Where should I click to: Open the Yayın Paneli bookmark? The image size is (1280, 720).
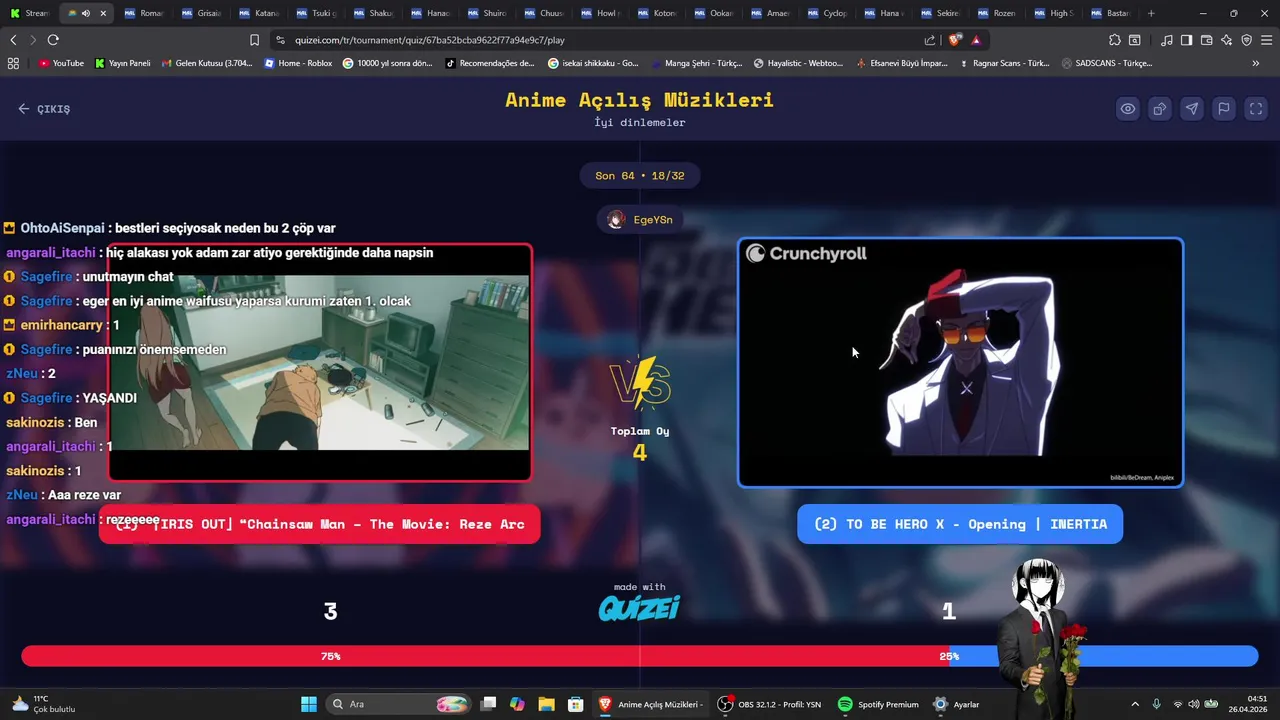point(122,63)
